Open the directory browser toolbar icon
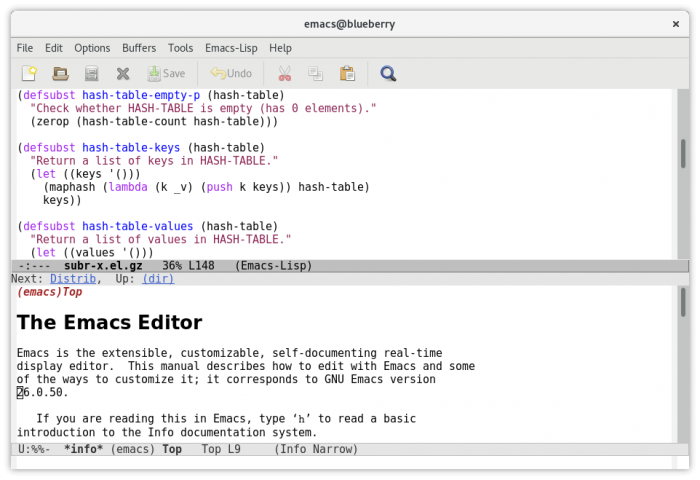The height and width of the screenshot is (480, 700). (91, 73)
